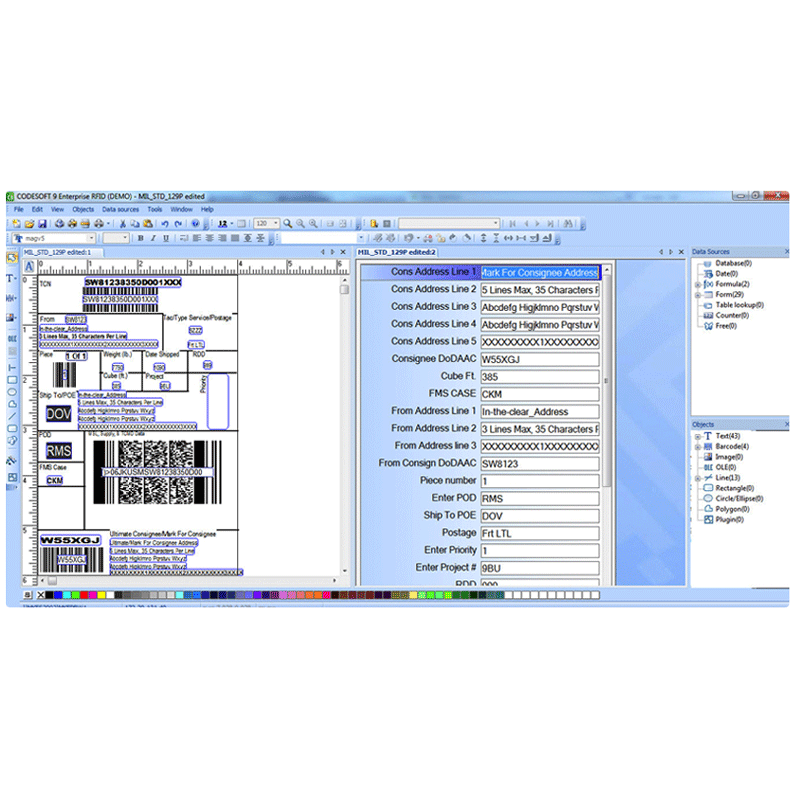The image size is (800, 800).
Task: Toggle bold text formatting
Action: pyautogui.click(x=141, y=241)
